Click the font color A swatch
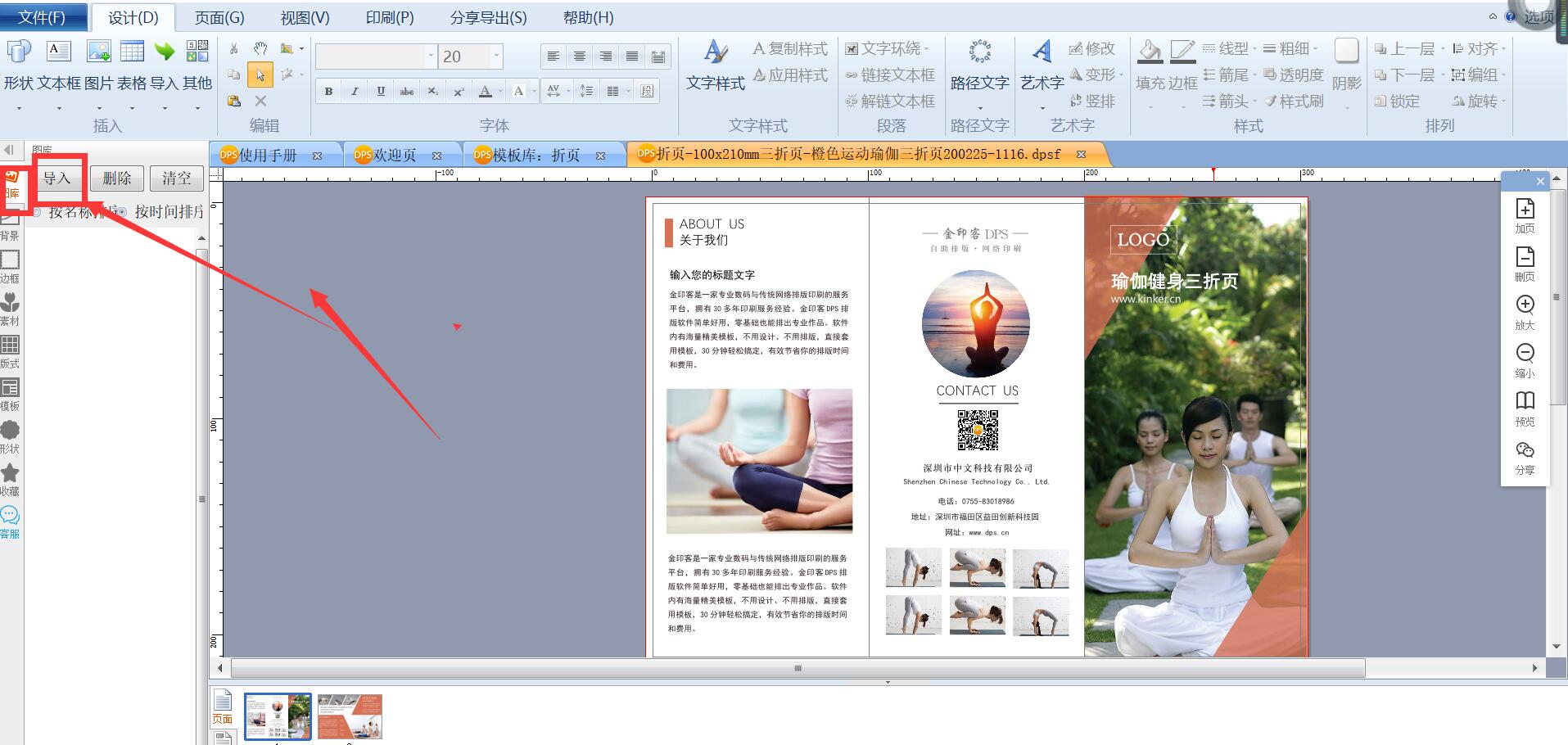 tap(486, 91)
